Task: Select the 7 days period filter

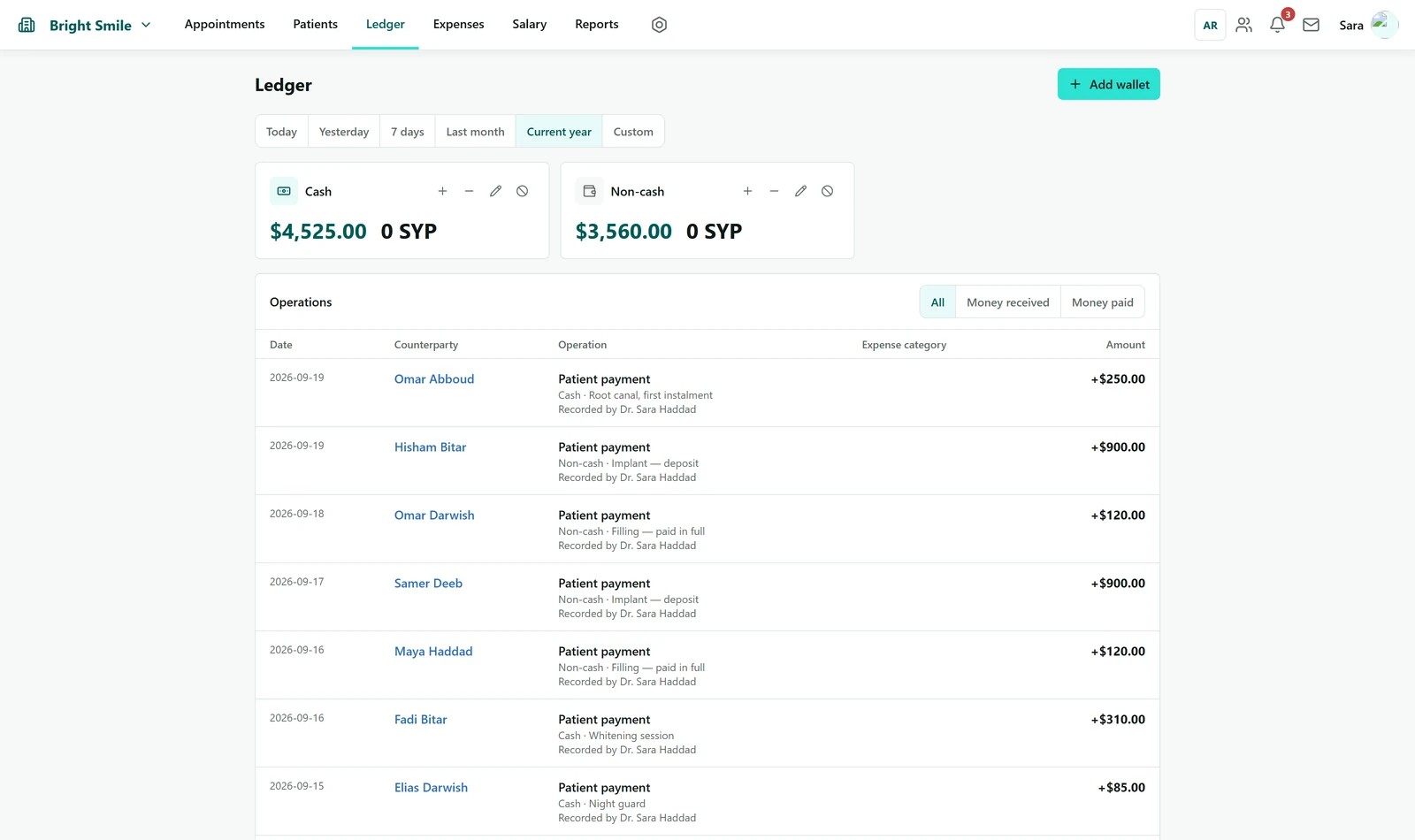Action: (408, 132)
